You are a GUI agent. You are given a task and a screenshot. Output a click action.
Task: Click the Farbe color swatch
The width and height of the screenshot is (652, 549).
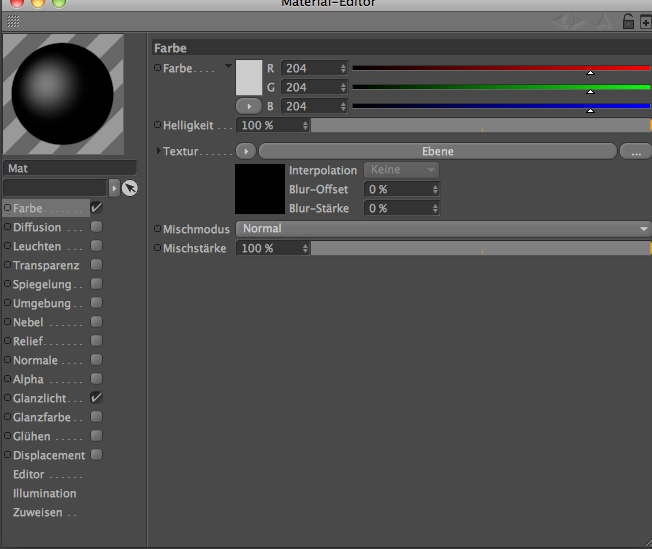tap(249, 77)
